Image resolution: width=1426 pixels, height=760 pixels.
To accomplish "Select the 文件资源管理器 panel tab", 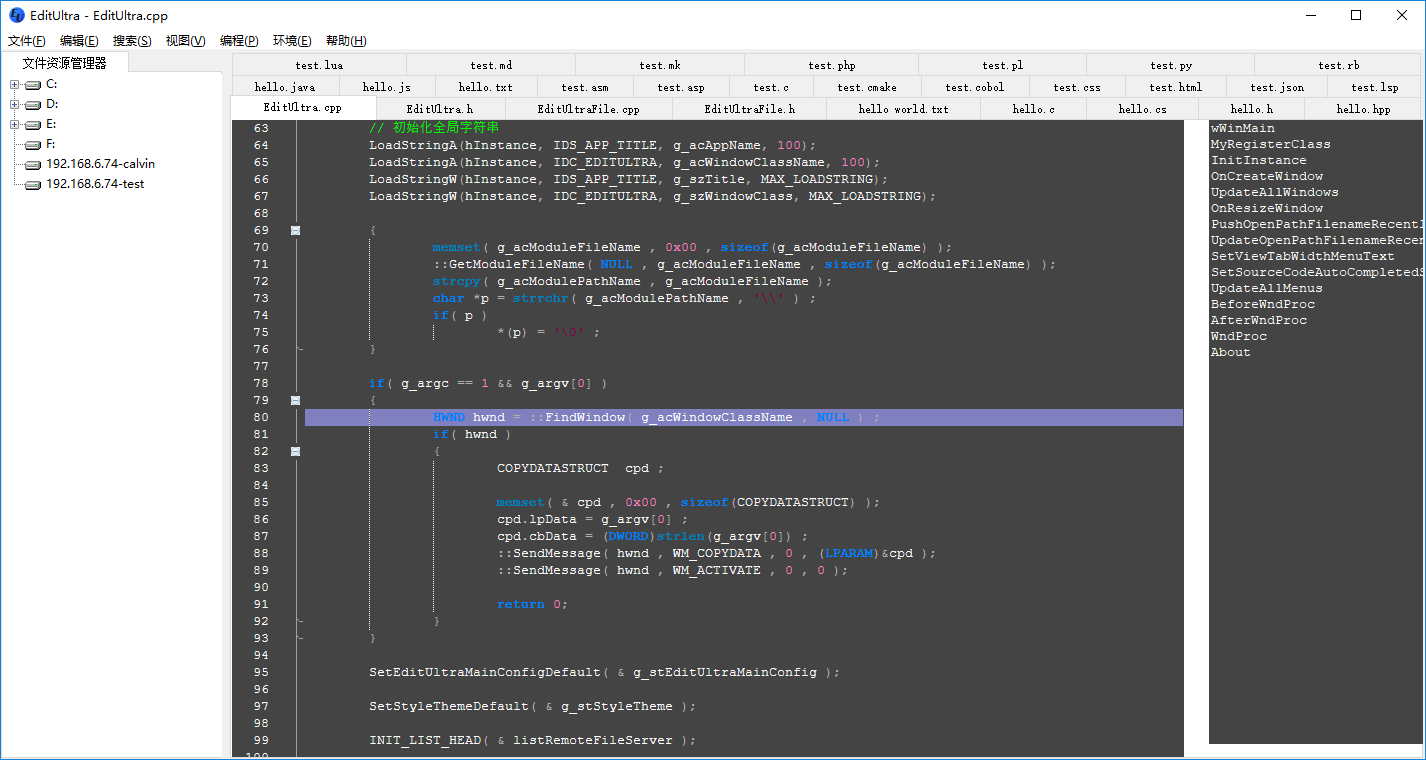I will [x=64, y=63].
